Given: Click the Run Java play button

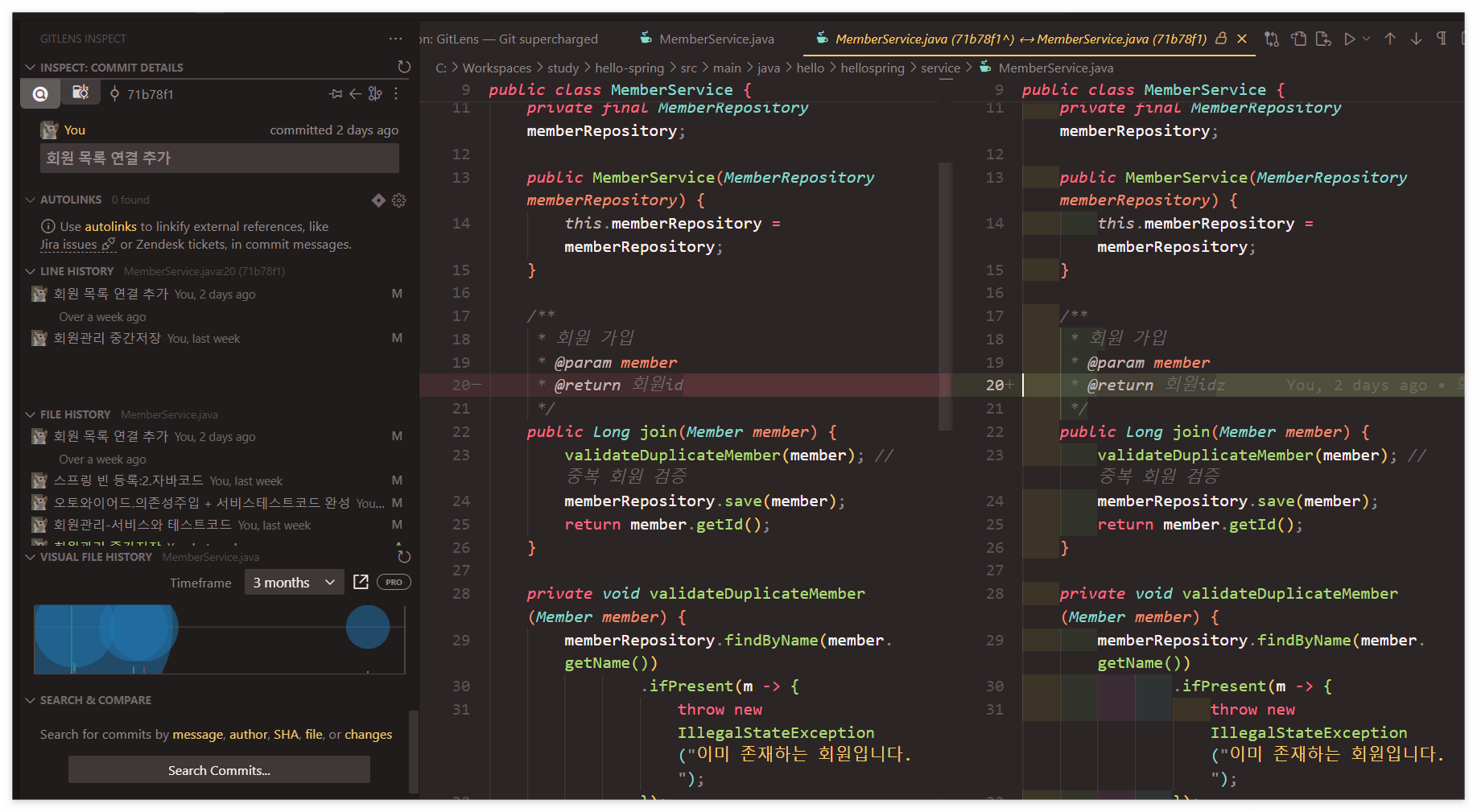Looking at the screenshot, I should 1351,38.
